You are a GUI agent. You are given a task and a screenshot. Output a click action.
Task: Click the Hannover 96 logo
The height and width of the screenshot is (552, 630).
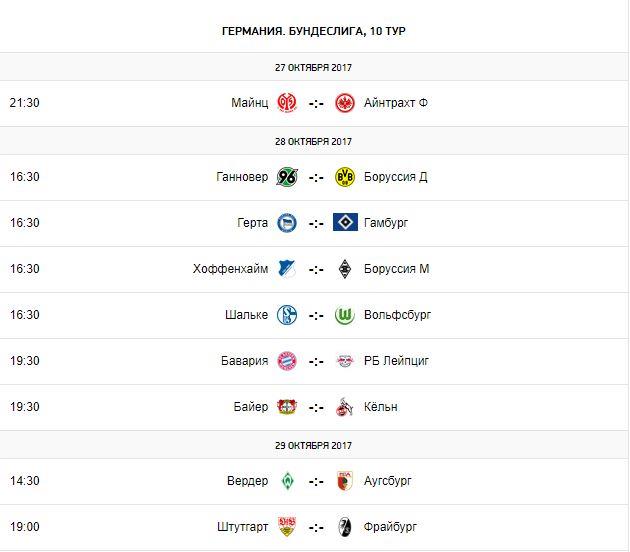coord(287,177)
